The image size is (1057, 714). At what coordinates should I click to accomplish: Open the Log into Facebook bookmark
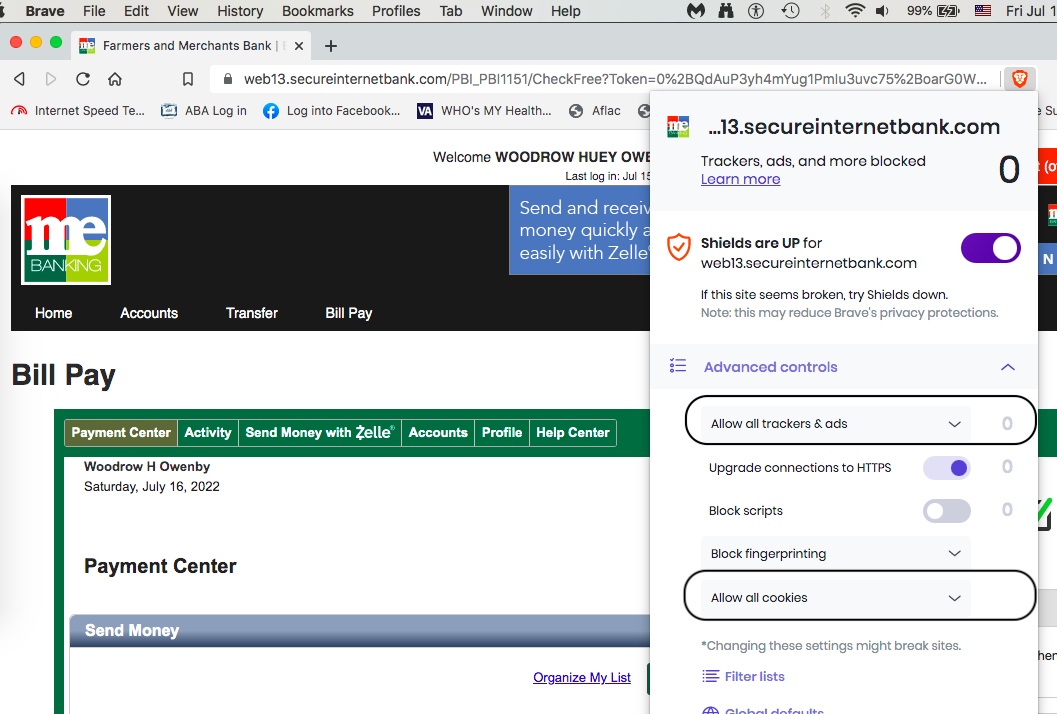tap(332, 111)
